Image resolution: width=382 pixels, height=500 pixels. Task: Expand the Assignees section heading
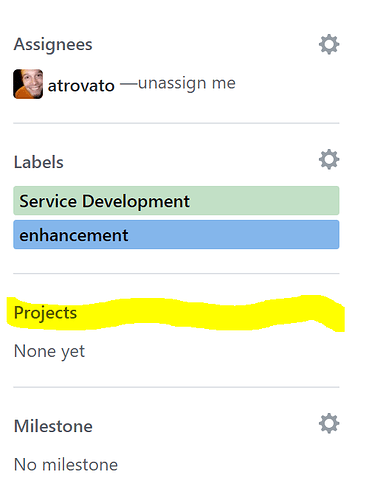point(53,45)
